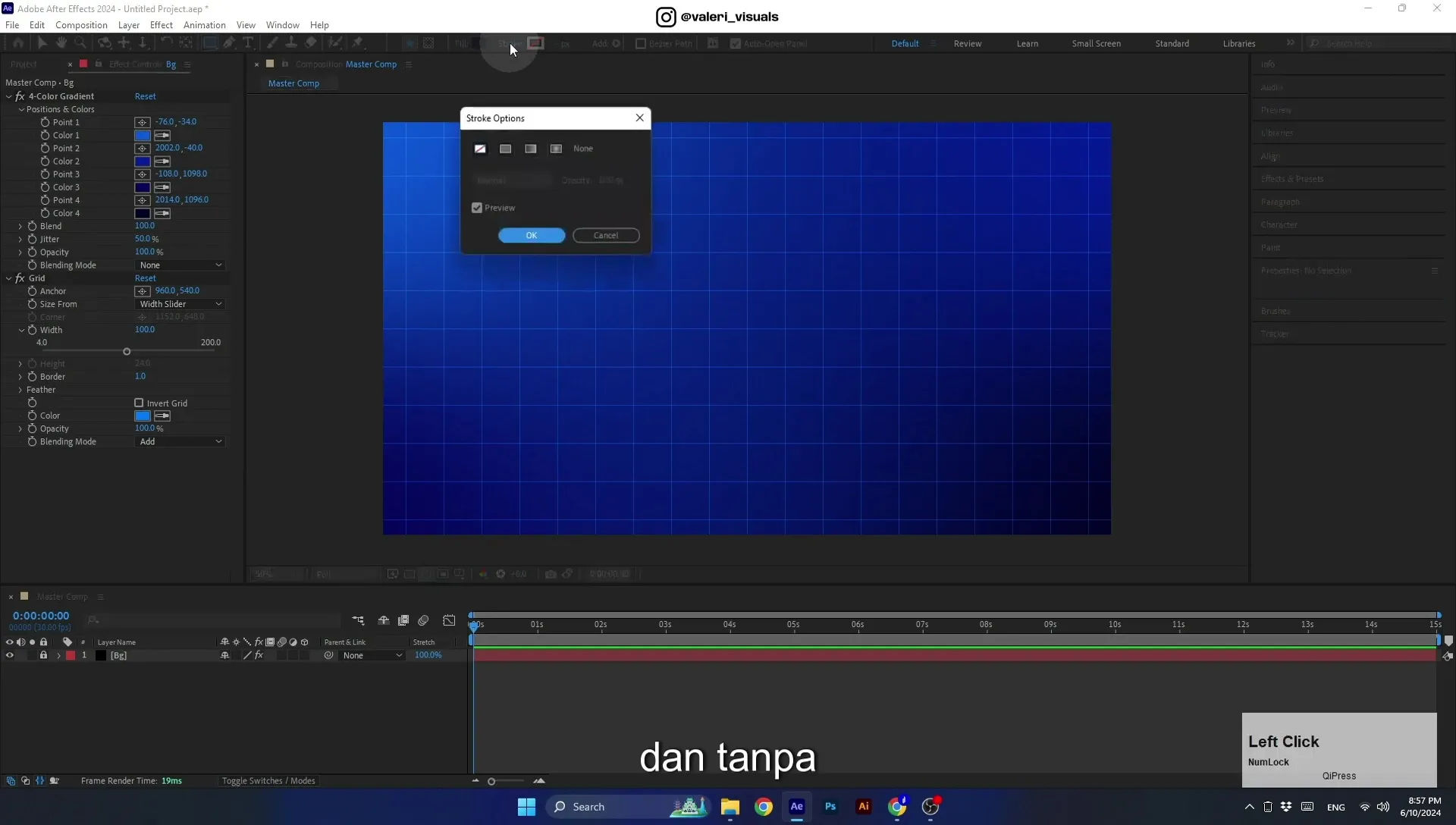Open the Animation menu
Viewport: 1456px width, 825px height.
coord(204,25)
